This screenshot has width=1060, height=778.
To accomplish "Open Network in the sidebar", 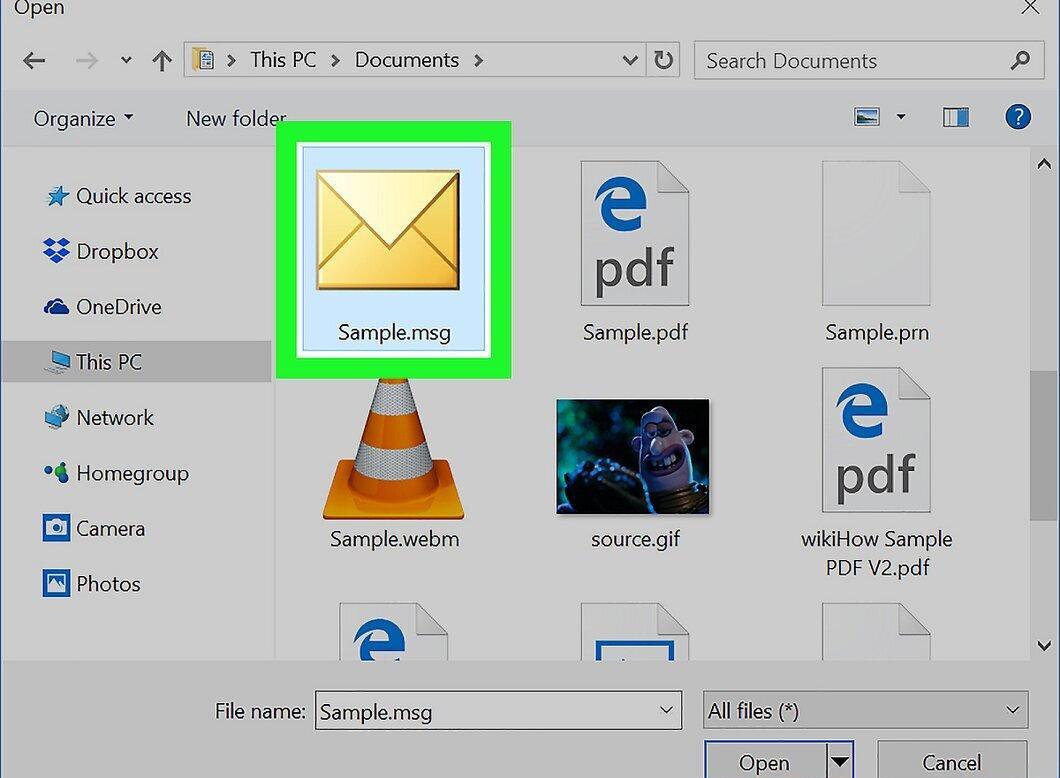I will (99, 418).
